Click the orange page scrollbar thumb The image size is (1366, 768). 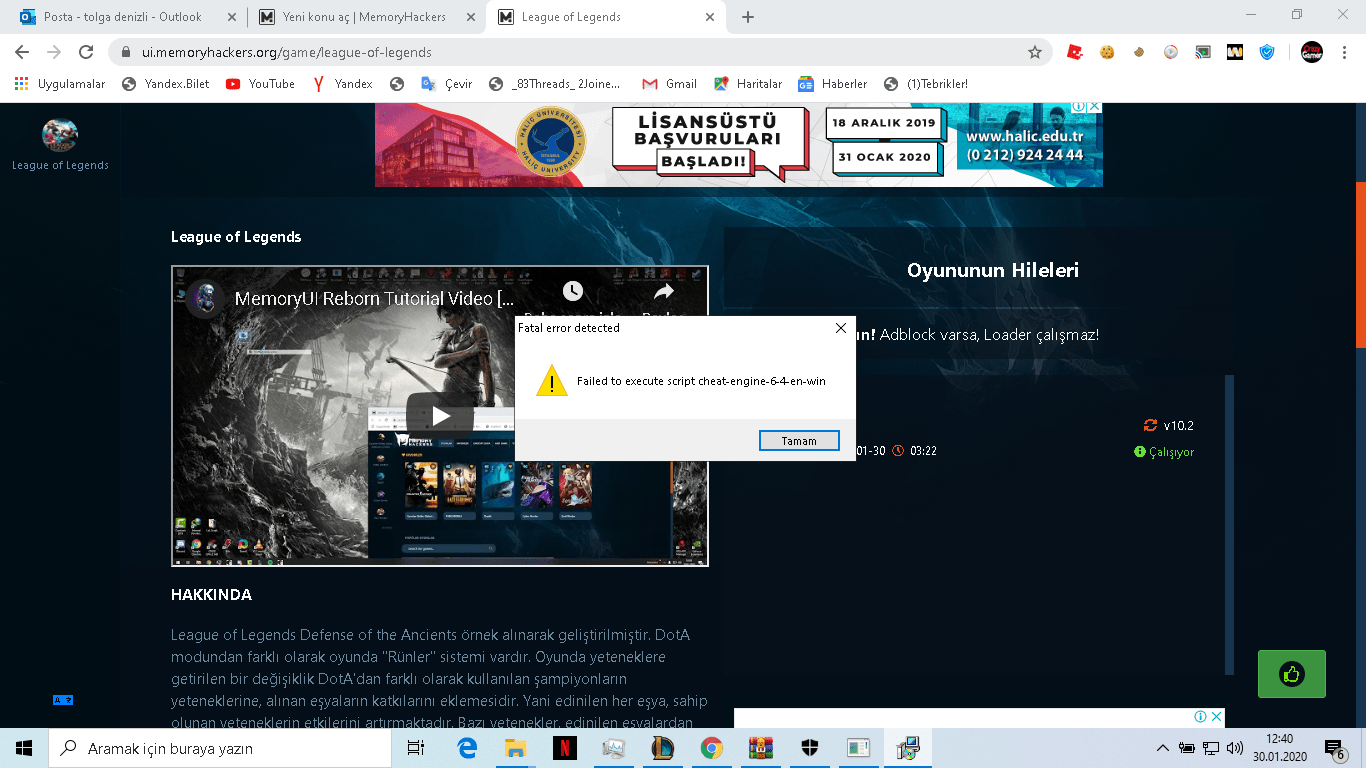1360,264
